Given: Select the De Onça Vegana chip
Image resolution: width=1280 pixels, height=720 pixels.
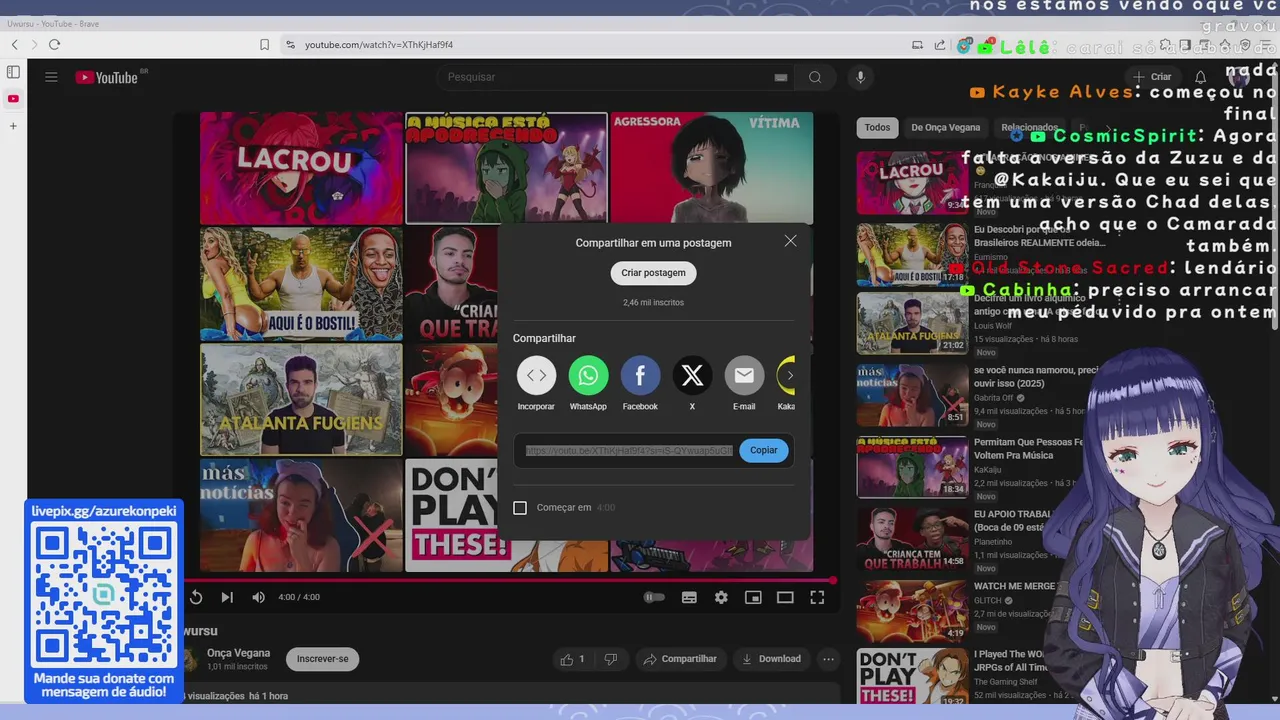Looking at the screenshot, I should click(945, 127).
